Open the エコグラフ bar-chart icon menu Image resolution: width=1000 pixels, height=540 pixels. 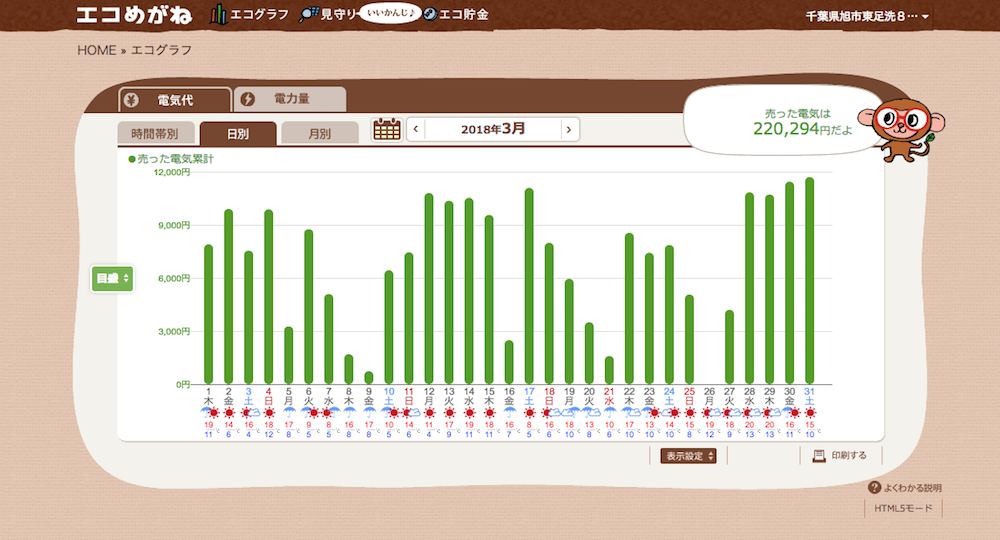[x=249, y=15]
